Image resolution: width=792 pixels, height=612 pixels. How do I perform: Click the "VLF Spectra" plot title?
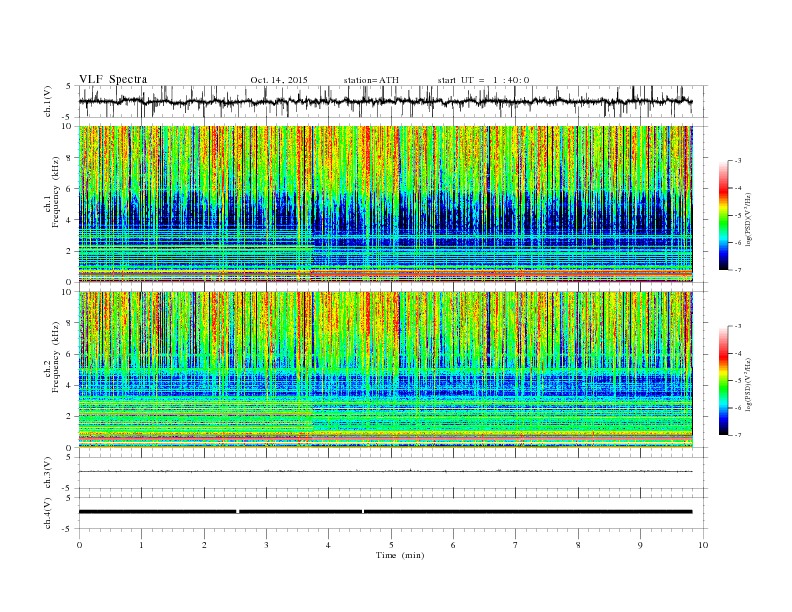113,79
